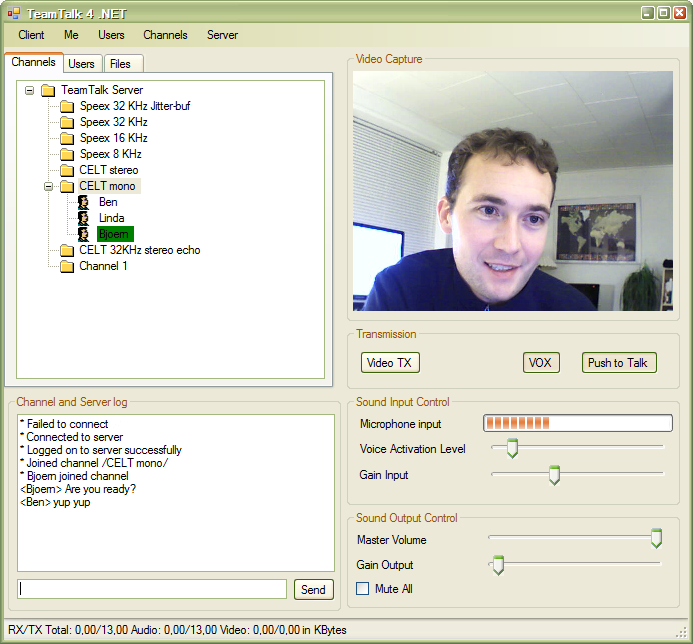Select the user icon next to Ben
This screenshot has height=644, width=693.
[x=85, y=202]
